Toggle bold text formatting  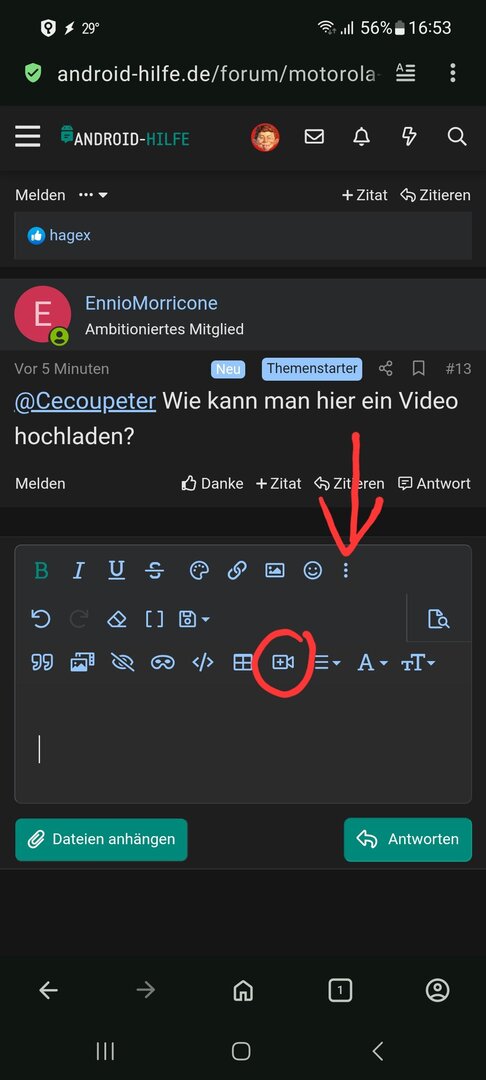tap(41, 570)
